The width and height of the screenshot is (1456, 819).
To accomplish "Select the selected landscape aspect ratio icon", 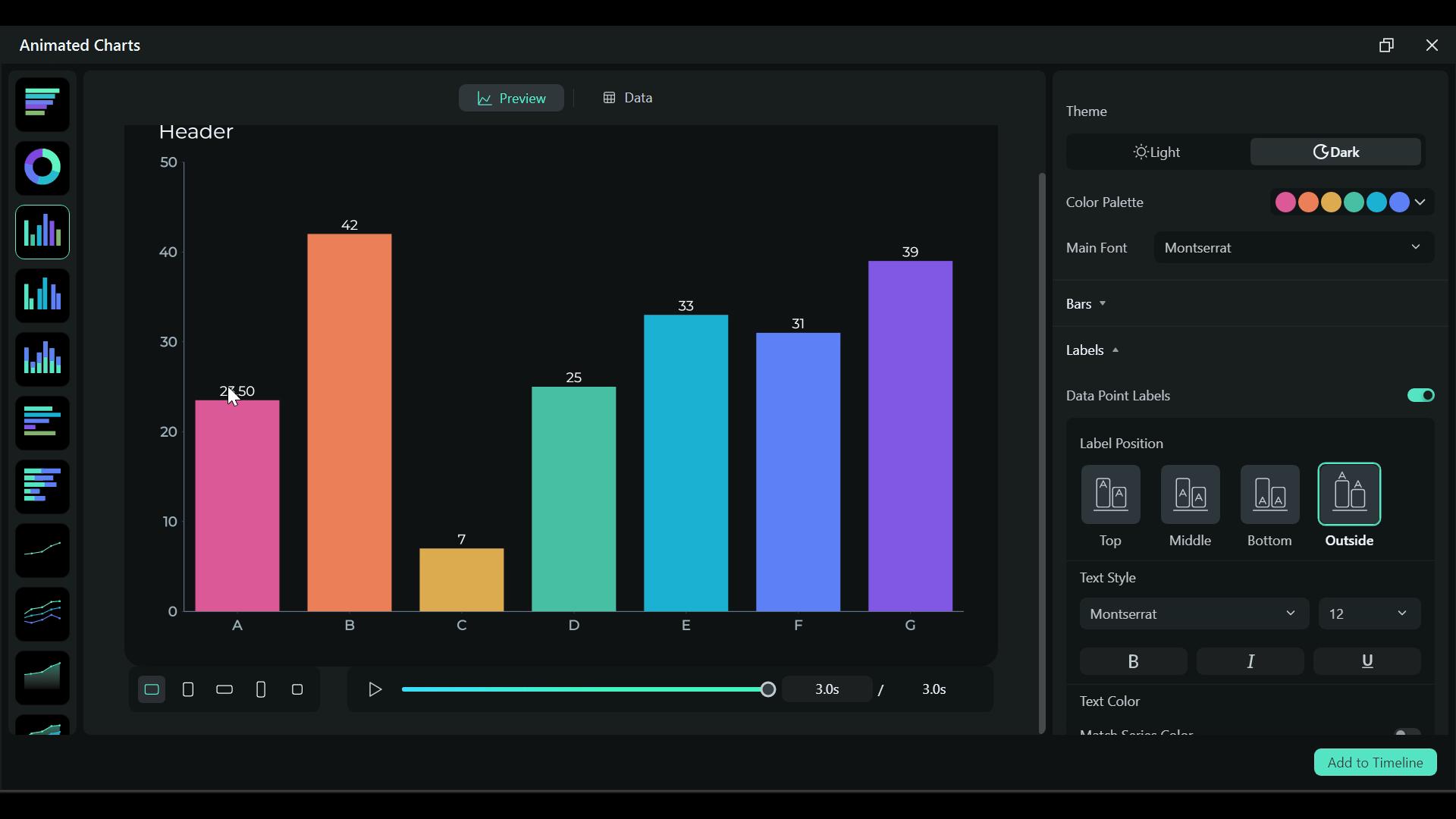I will [x=152, y=689].
